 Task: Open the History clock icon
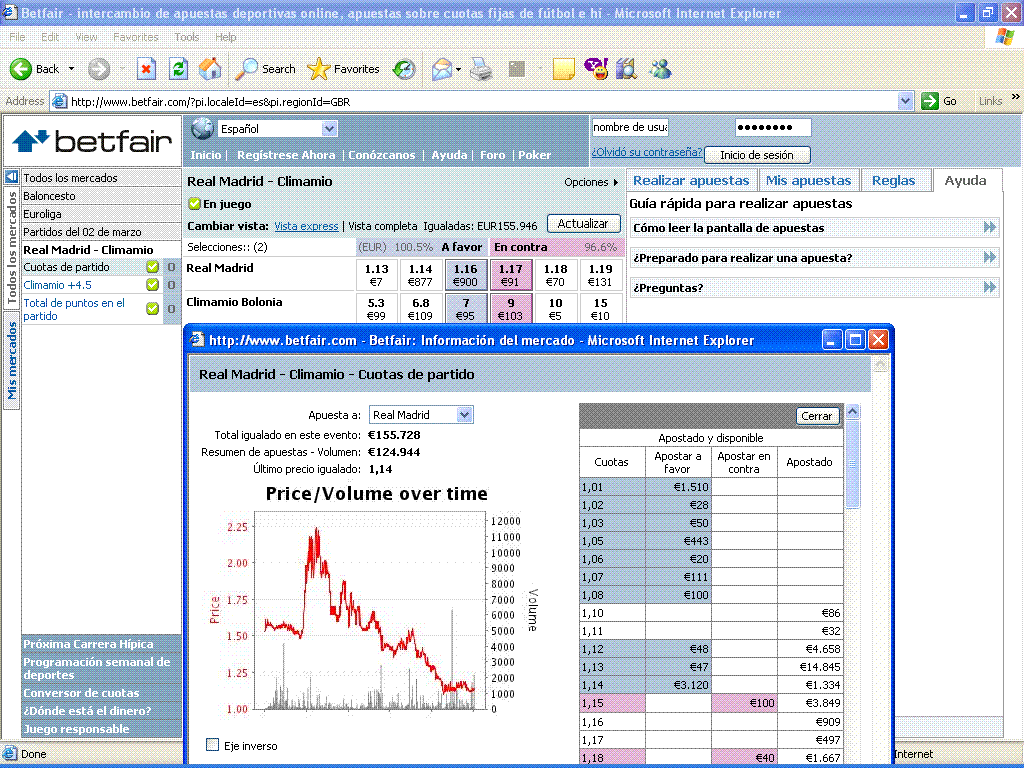click(x=404, y=69)
